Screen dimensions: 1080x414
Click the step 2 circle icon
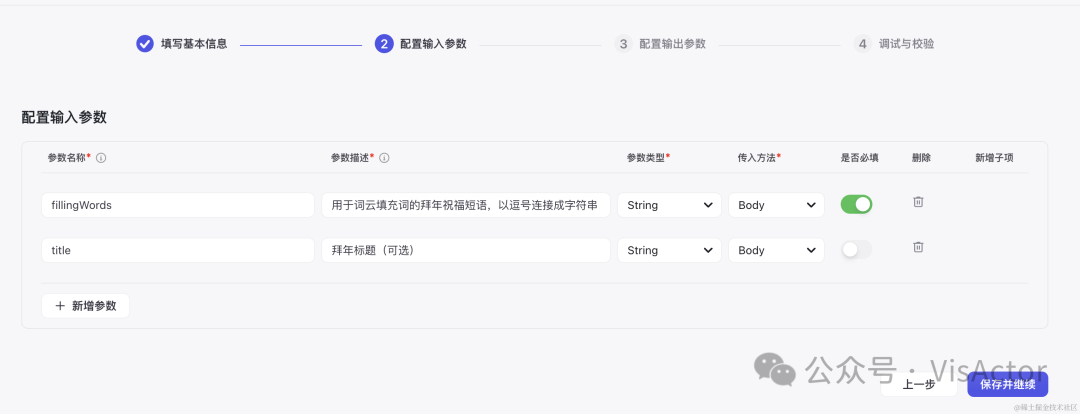(x=384, y=44)
